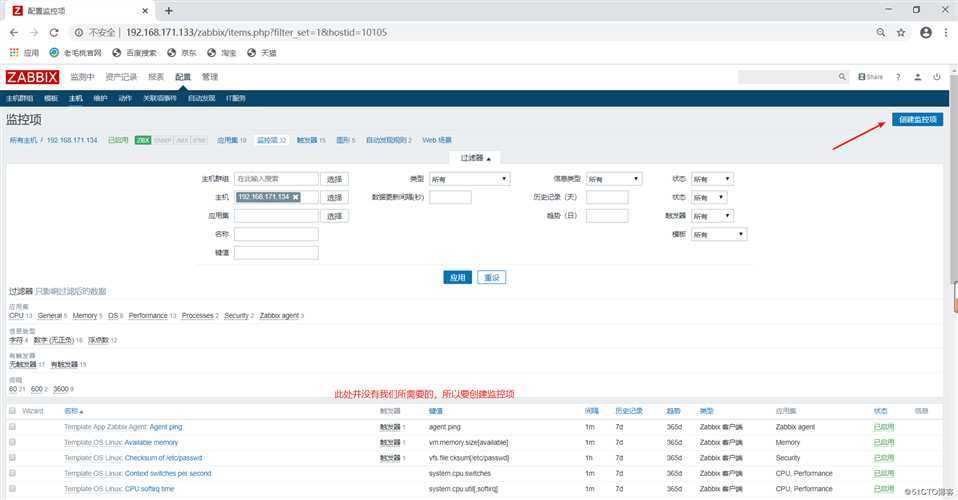Open the 监测中 main menu
This screenshot has width=958, height=500.
click(82, 77)
